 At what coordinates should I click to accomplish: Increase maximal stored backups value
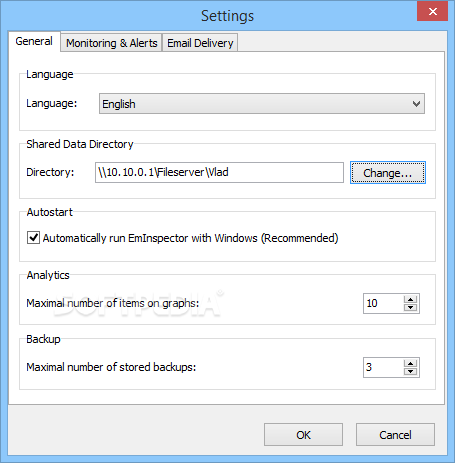click(410, 364)
